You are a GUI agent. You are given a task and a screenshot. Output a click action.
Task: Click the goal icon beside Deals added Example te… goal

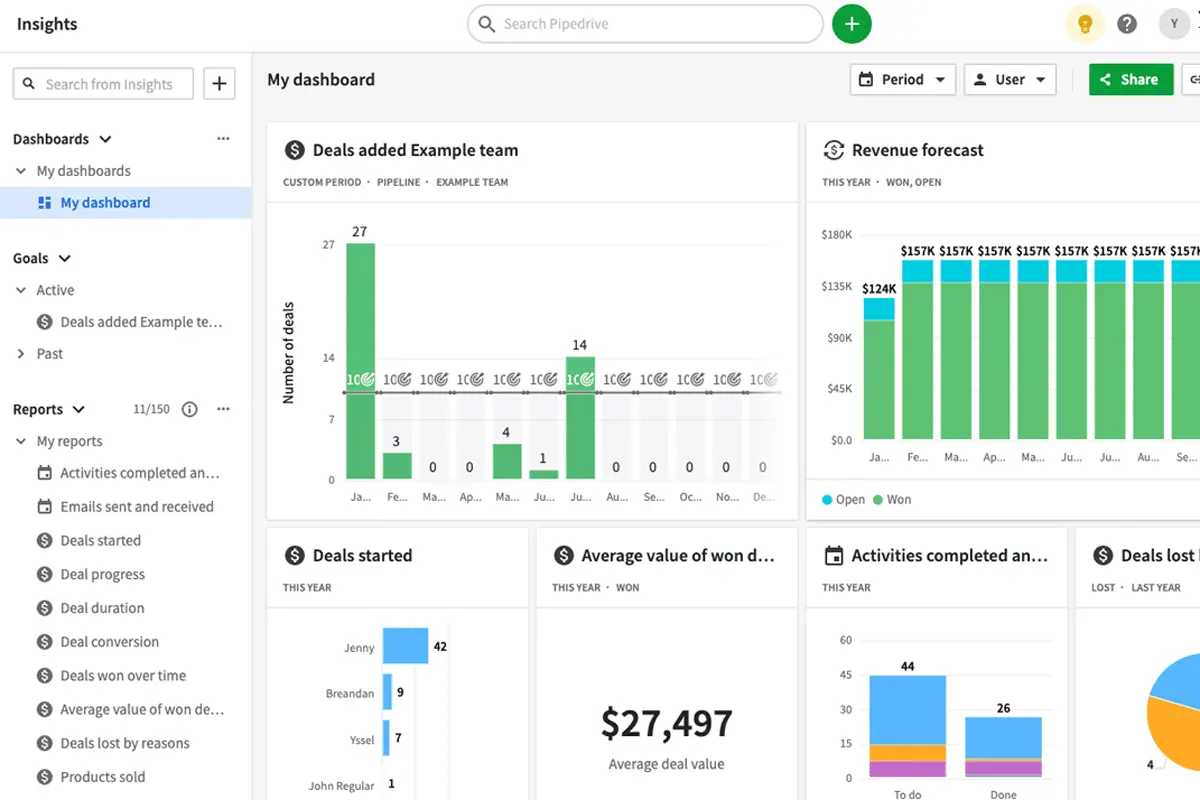pyautogui.click(x=44, y=322)
